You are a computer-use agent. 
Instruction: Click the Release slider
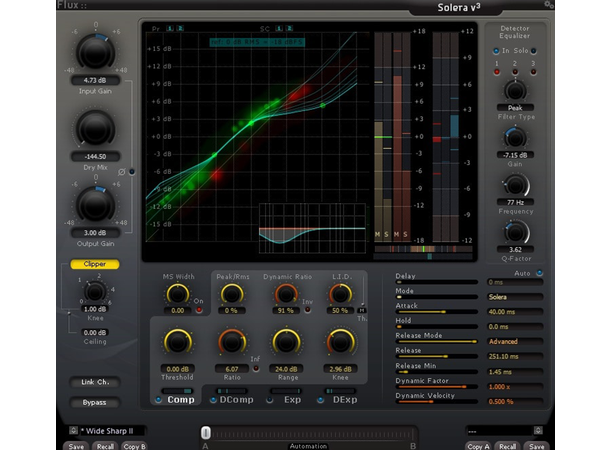click(436, 356)
